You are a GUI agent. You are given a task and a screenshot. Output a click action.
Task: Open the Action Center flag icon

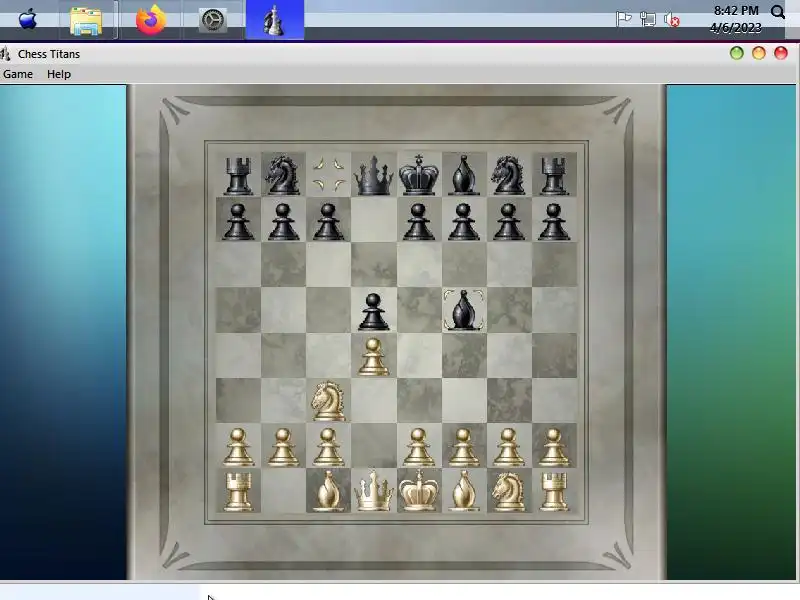click(623, 19)
